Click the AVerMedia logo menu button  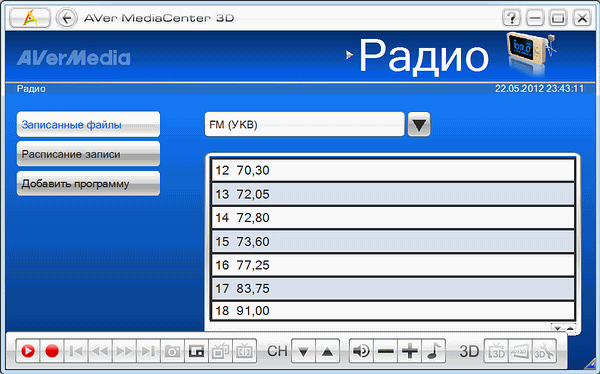pos(30,18)
